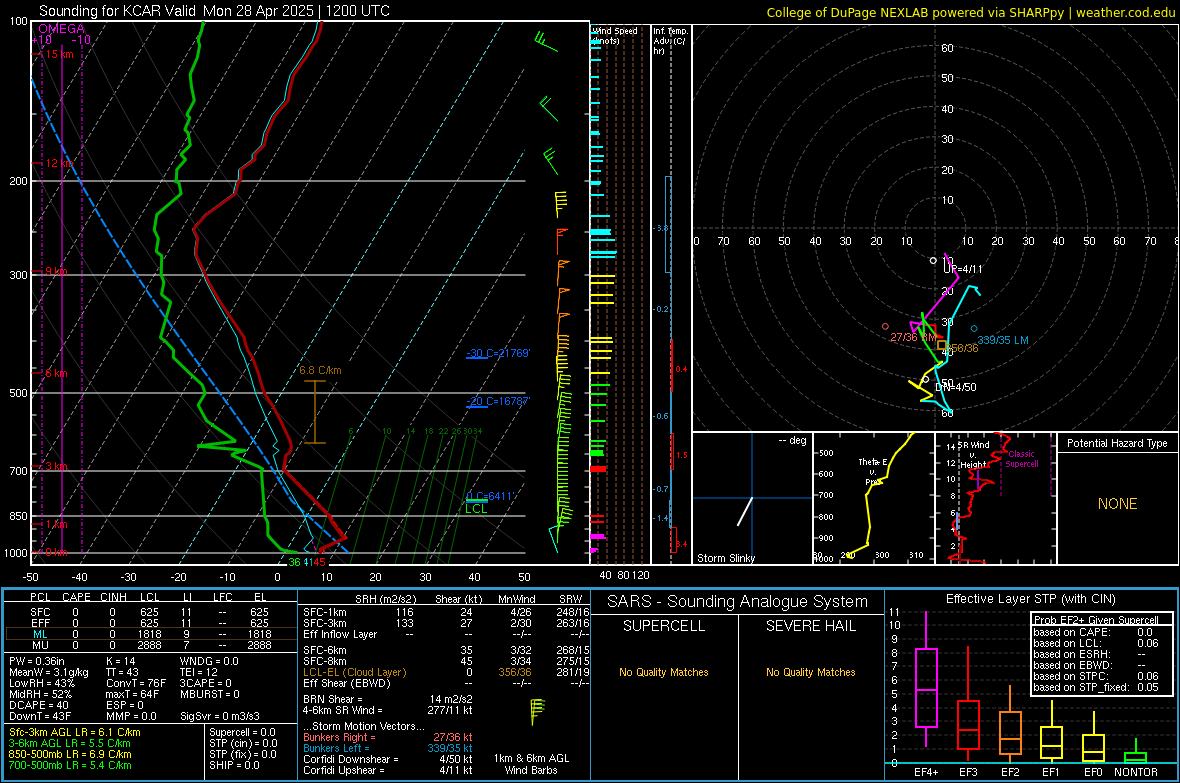This screenshot has height=783, width=1180.
Task: Click the 'Storm Slinky' caption
Action: [725, 558]
